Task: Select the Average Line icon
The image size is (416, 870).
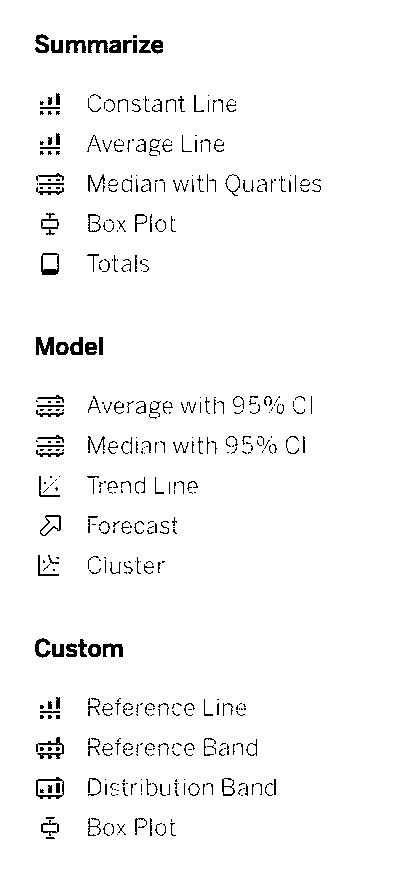Action: [50, 144]
